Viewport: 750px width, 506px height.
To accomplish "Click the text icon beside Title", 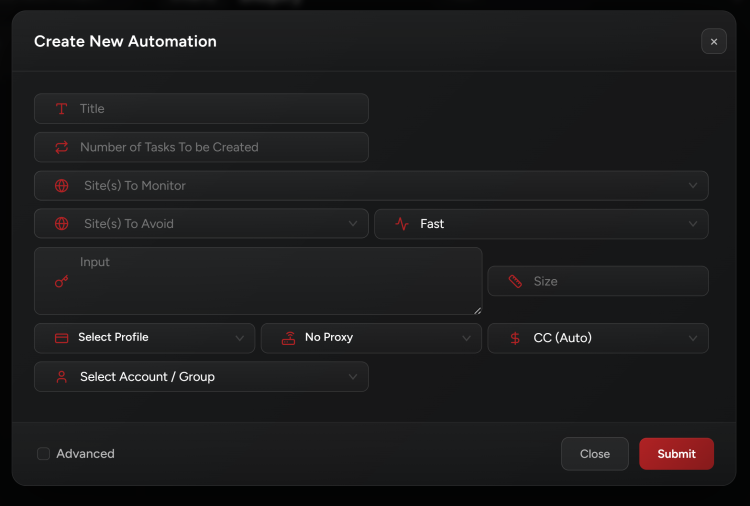I will (61, 109).
